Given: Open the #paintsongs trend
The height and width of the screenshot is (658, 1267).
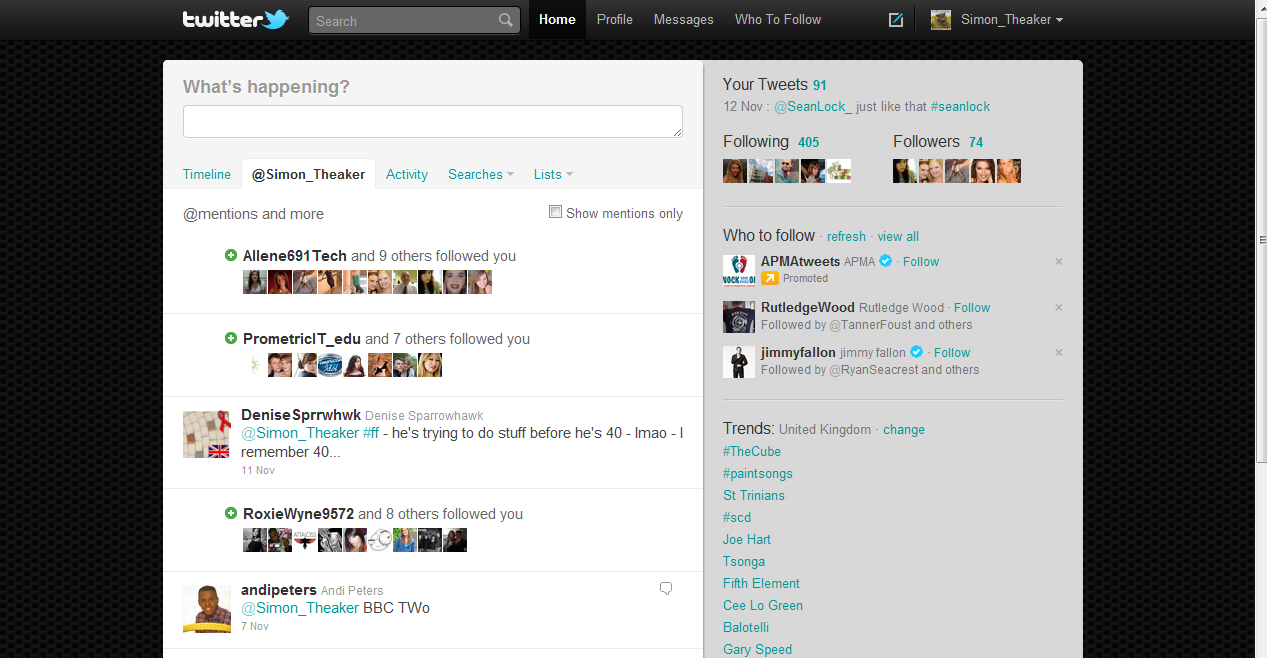Looking at the screenshot, I should (758, 474).
